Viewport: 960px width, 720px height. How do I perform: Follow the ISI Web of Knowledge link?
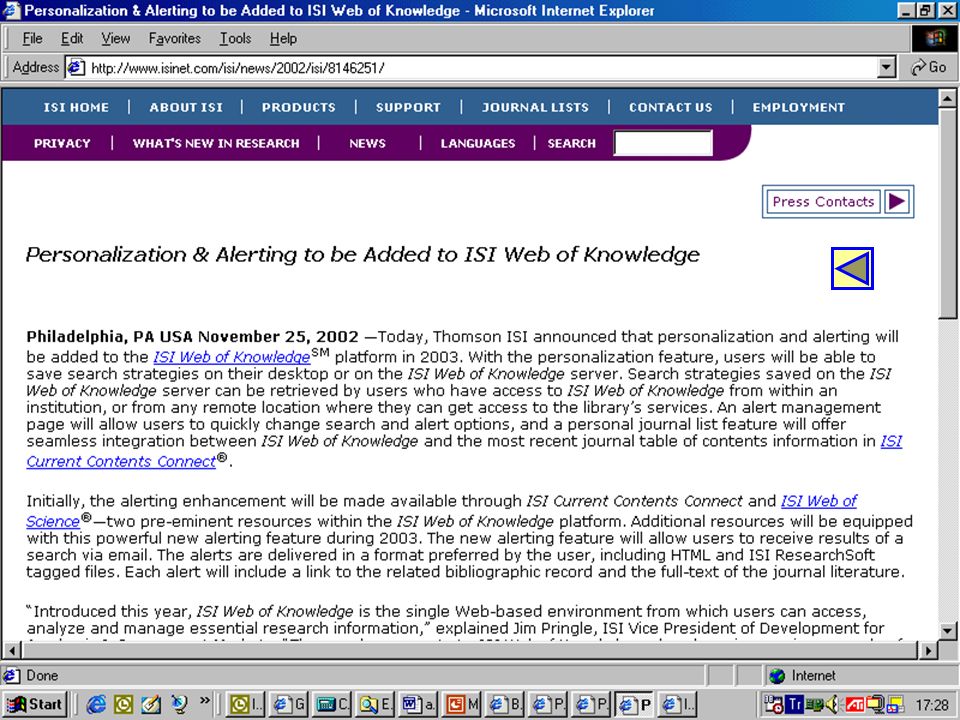(231, 357)
